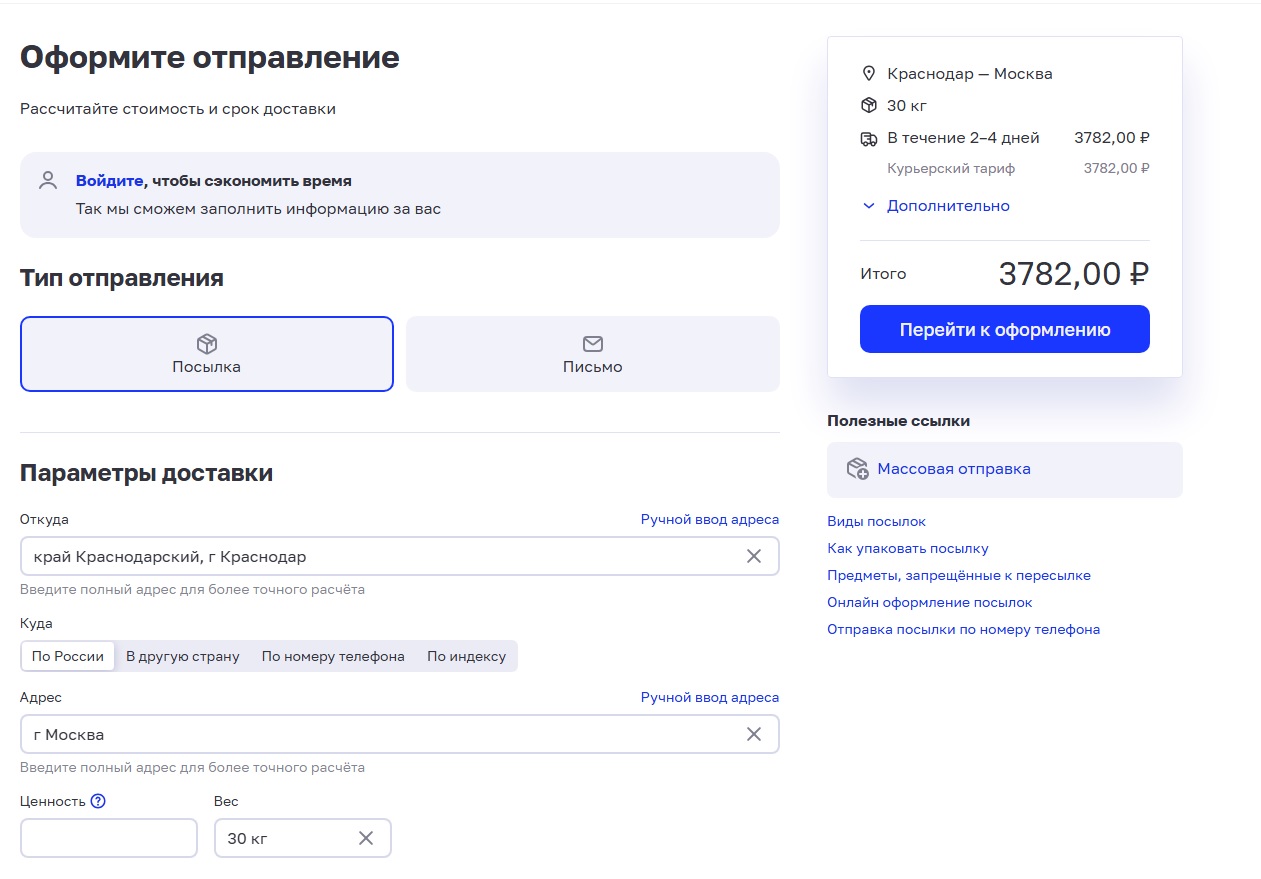Click the user profile icon beside Войдите
The image size is (1261, 879).
click(x=48, y=181)
